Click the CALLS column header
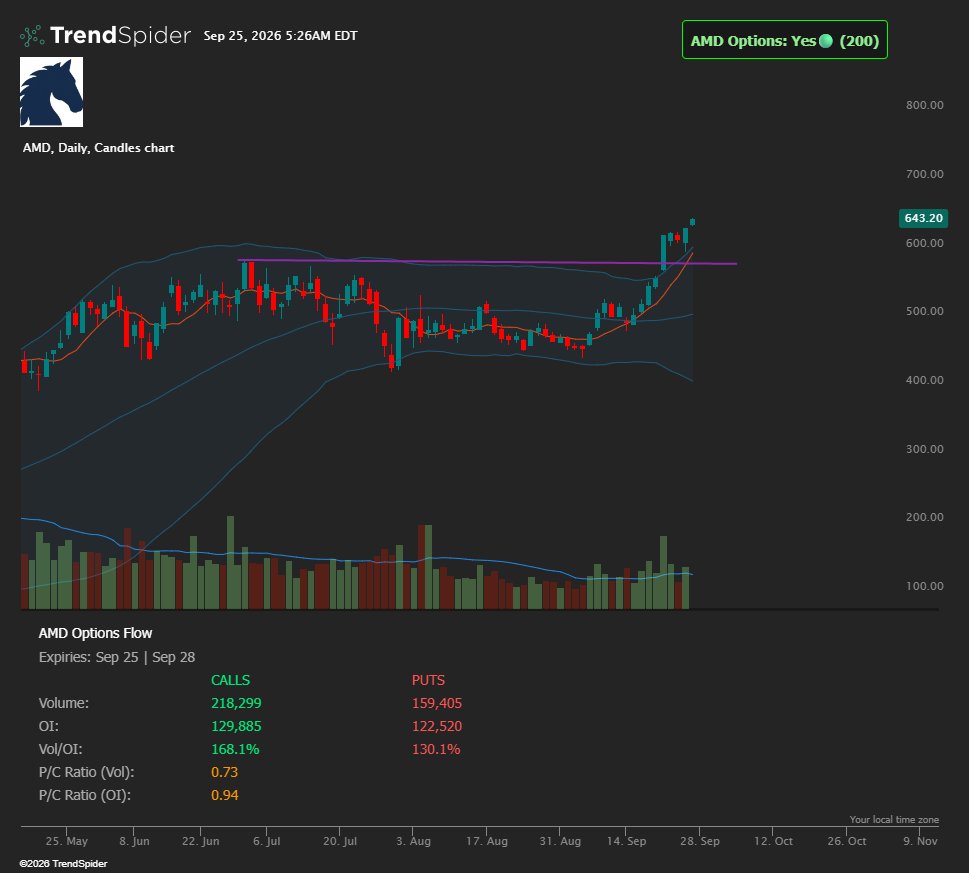The image size is (969, 873). (231, 680)
